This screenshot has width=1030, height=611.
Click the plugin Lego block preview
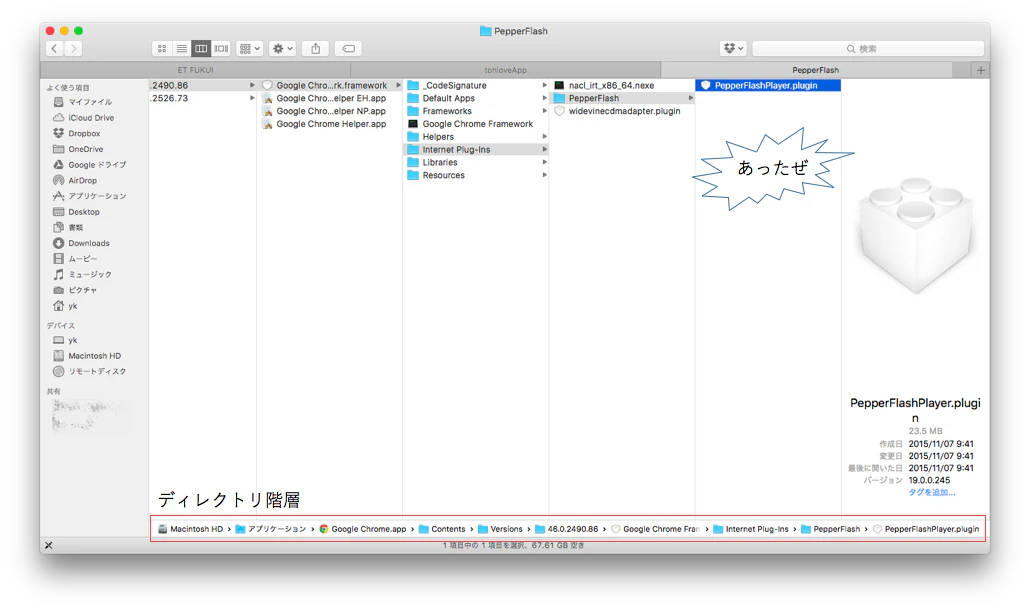tap(916, 235)
